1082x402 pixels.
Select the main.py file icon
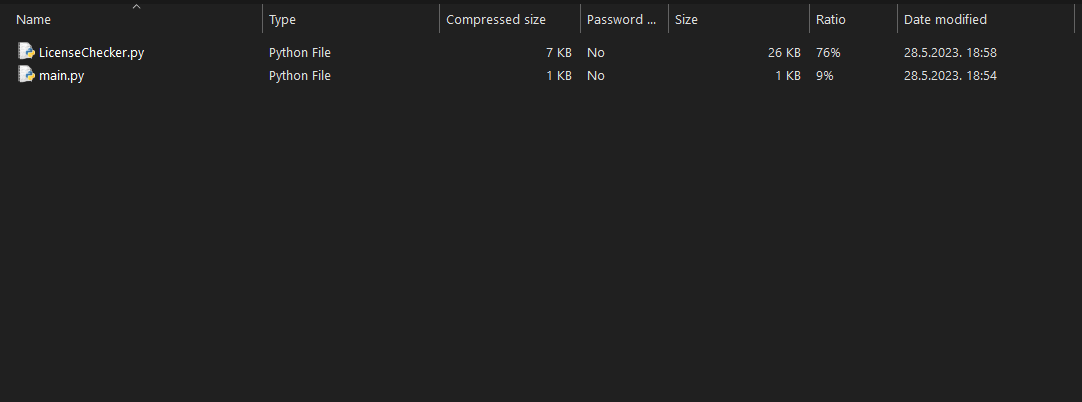pyautogui.click(x=26, y=74)
